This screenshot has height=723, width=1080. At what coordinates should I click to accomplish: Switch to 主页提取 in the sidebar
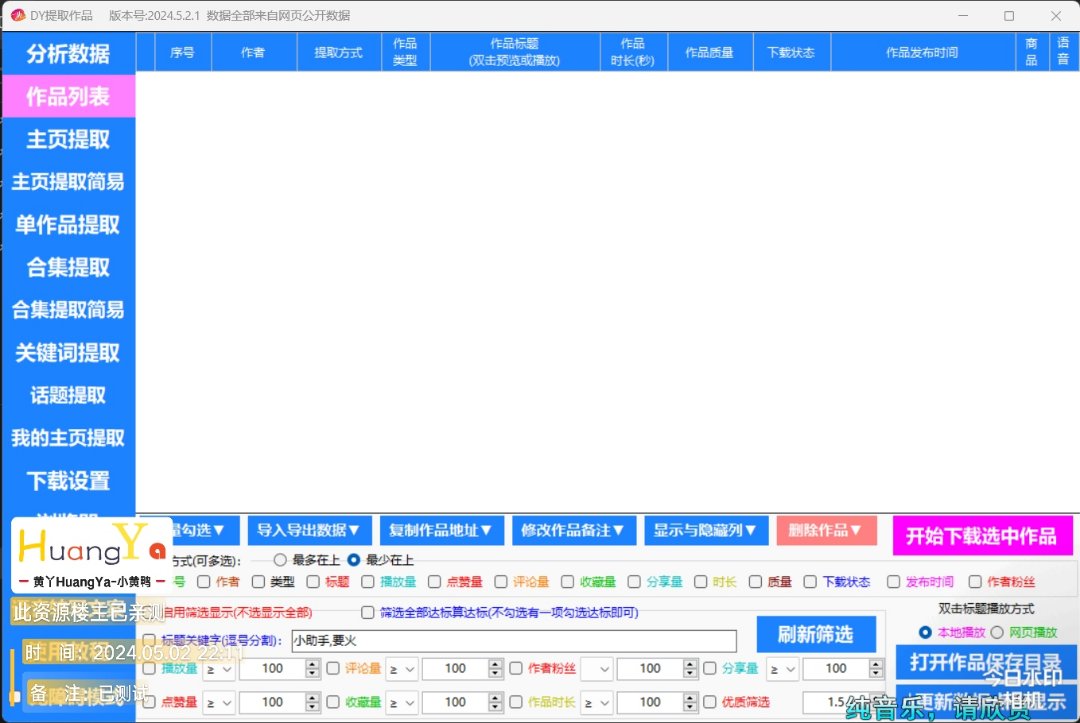tap(68, 140)
